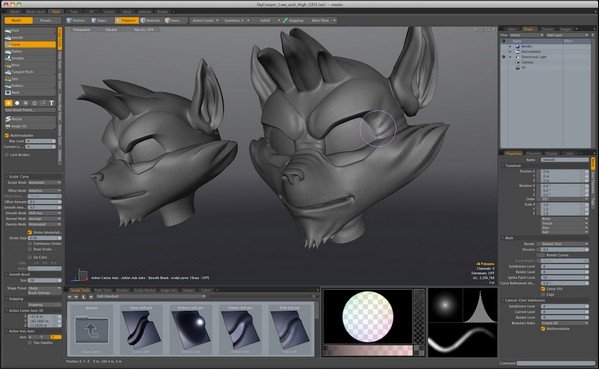Choose the text brush T icon

(52, 103)
